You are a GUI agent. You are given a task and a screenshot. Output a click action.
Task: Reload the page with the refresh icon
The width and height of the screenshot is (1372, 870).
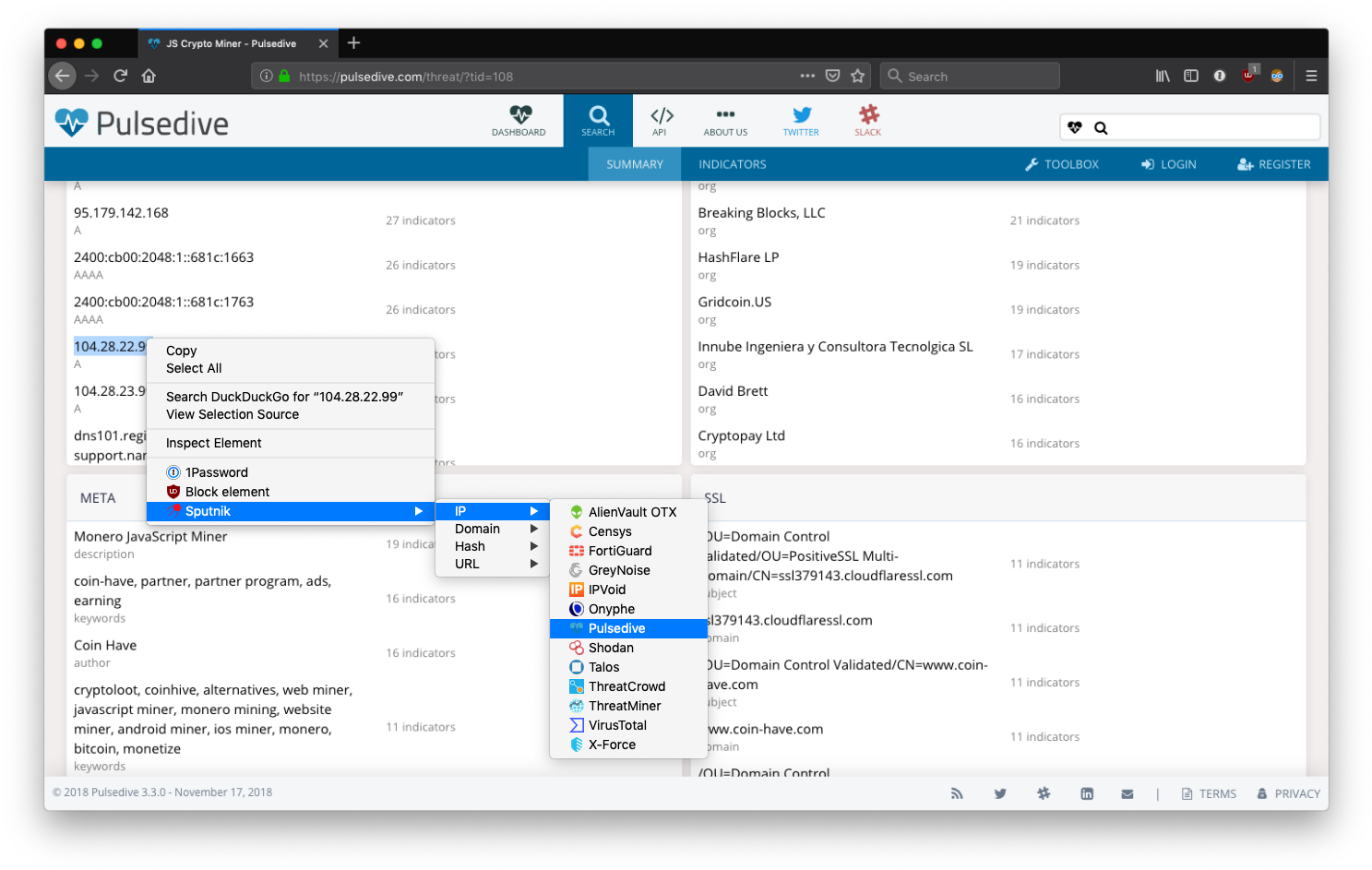pyautogui.click(x=120, y=76)
